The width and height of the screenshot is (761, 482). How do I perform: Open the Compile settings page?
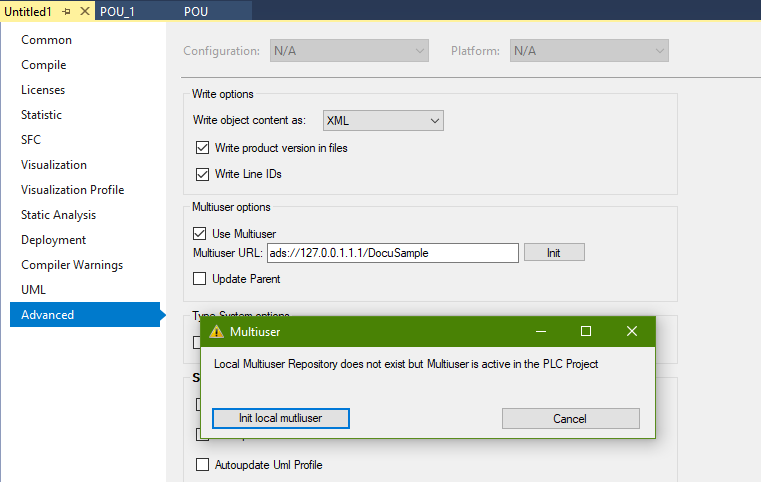(43, 65)
